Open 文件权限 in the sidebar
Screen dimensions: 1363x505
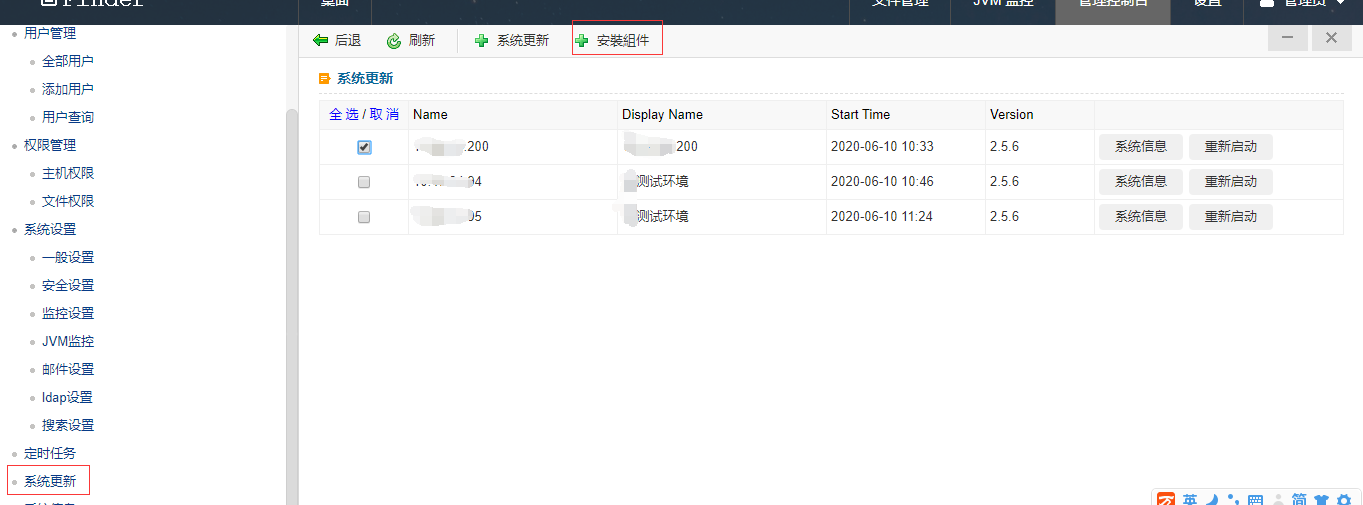(68, 201)
